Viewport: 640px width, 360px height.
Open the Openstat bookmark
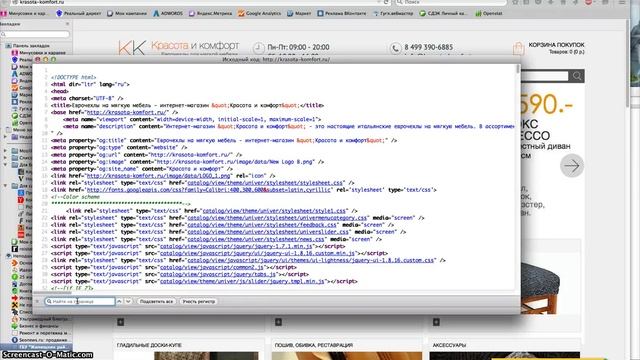[489, 13]
